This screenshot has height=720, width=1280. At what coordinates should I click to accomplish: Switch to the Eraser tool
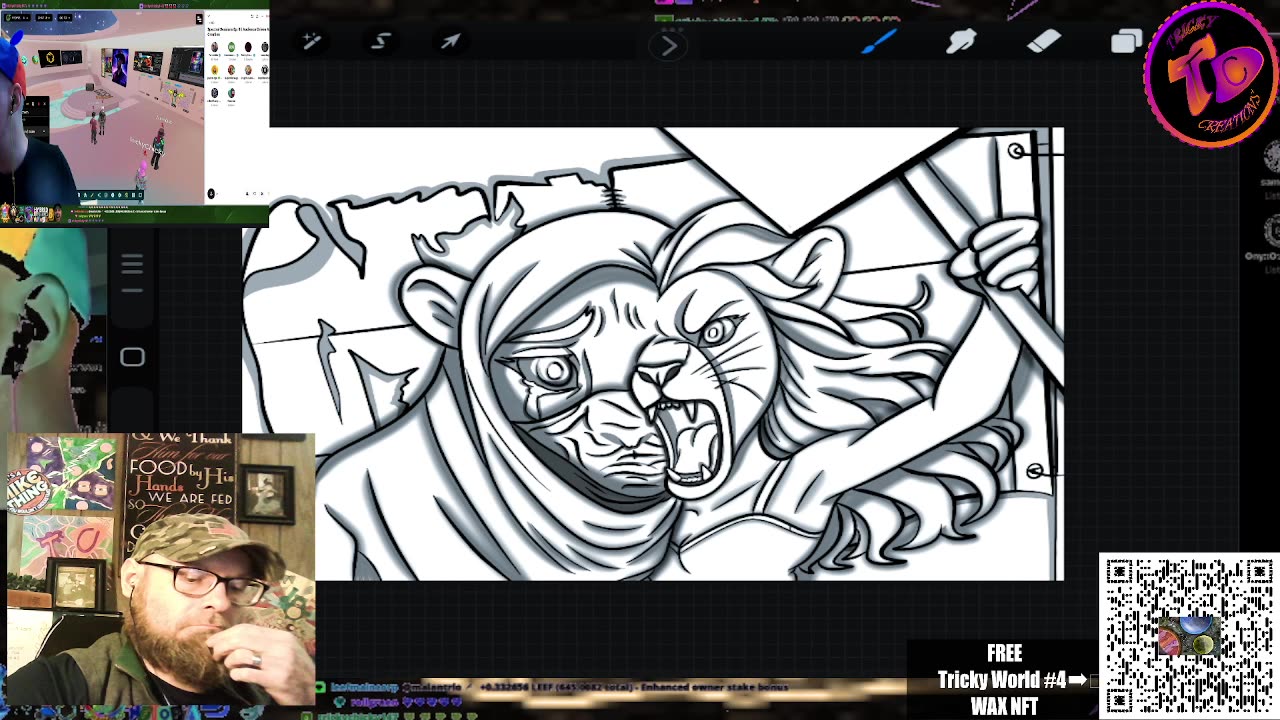1043,41
